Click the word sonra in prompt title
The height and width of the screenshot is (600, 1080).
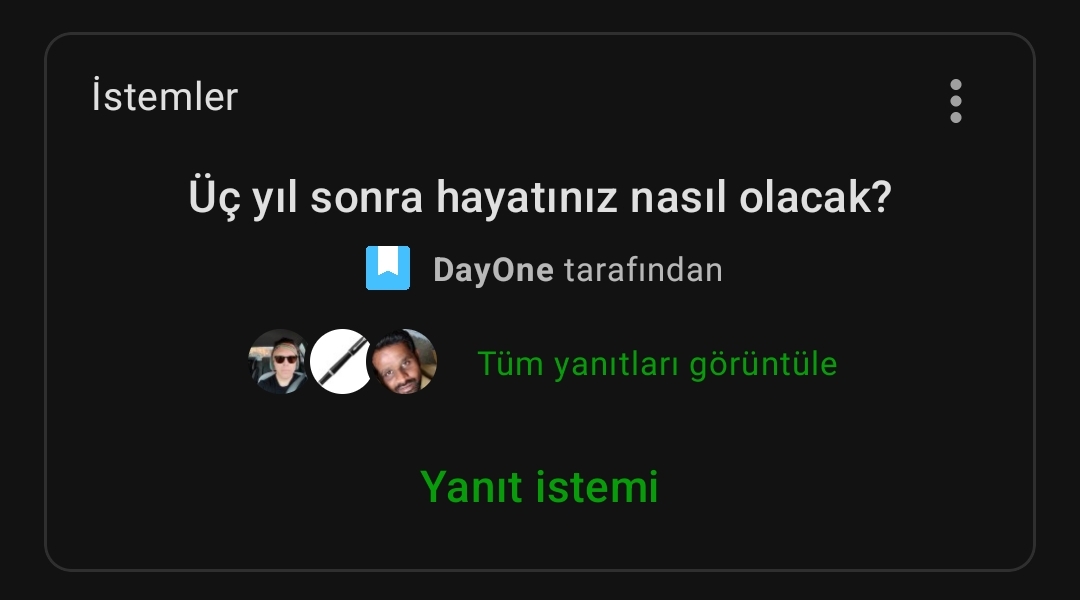pyautogui.click(x=366, y=198)
